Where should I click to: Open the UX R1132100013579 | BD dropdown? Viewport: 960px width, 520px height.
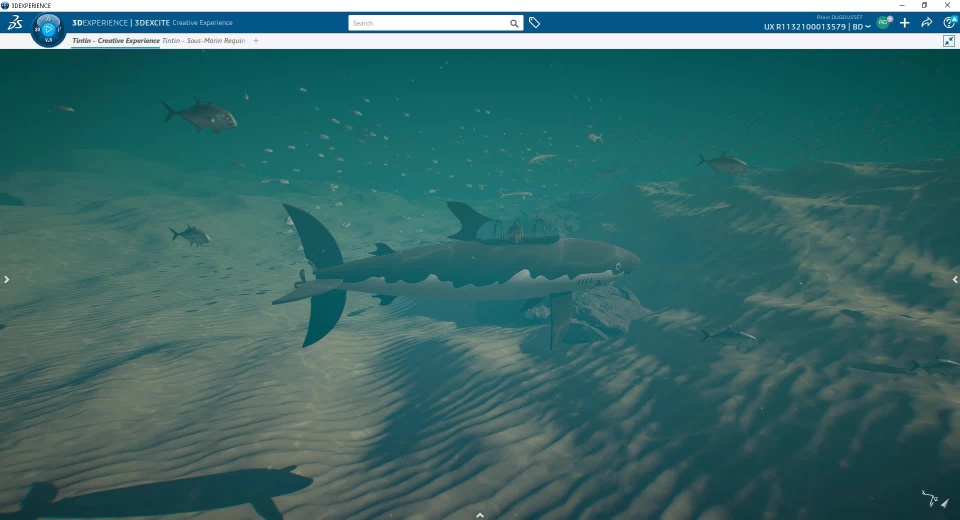click(817, 26)
